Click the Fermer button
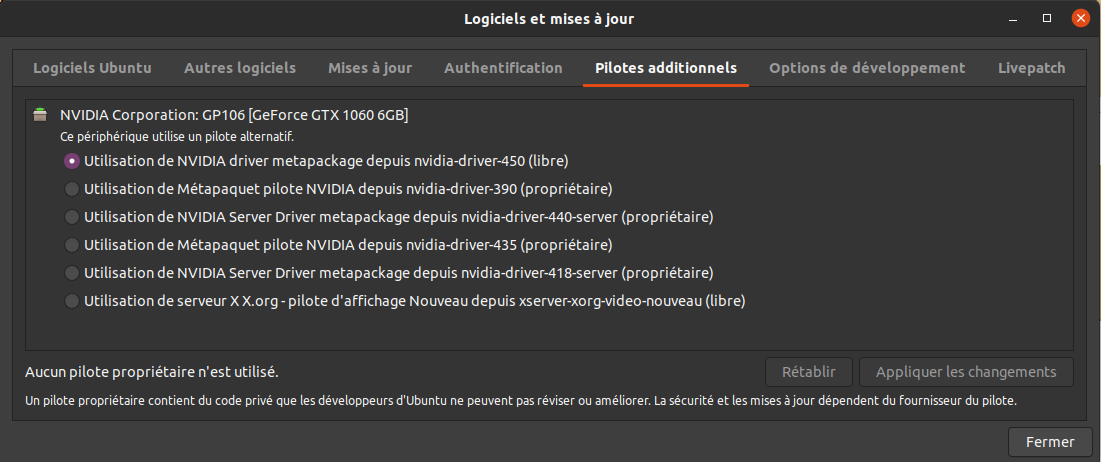This screenshot has width=1101, height=462. [x=1050, y=441]
